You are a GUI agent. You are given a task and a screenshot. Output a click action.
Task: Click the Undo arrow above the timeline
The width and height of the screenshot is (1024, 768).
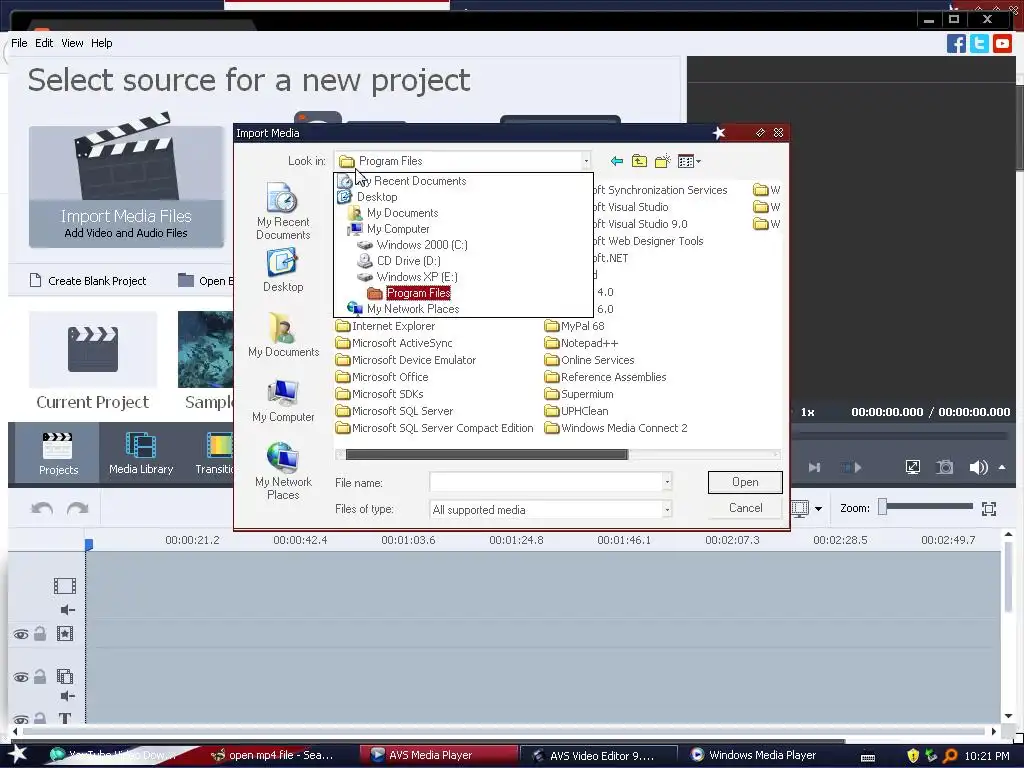[42, 508]
